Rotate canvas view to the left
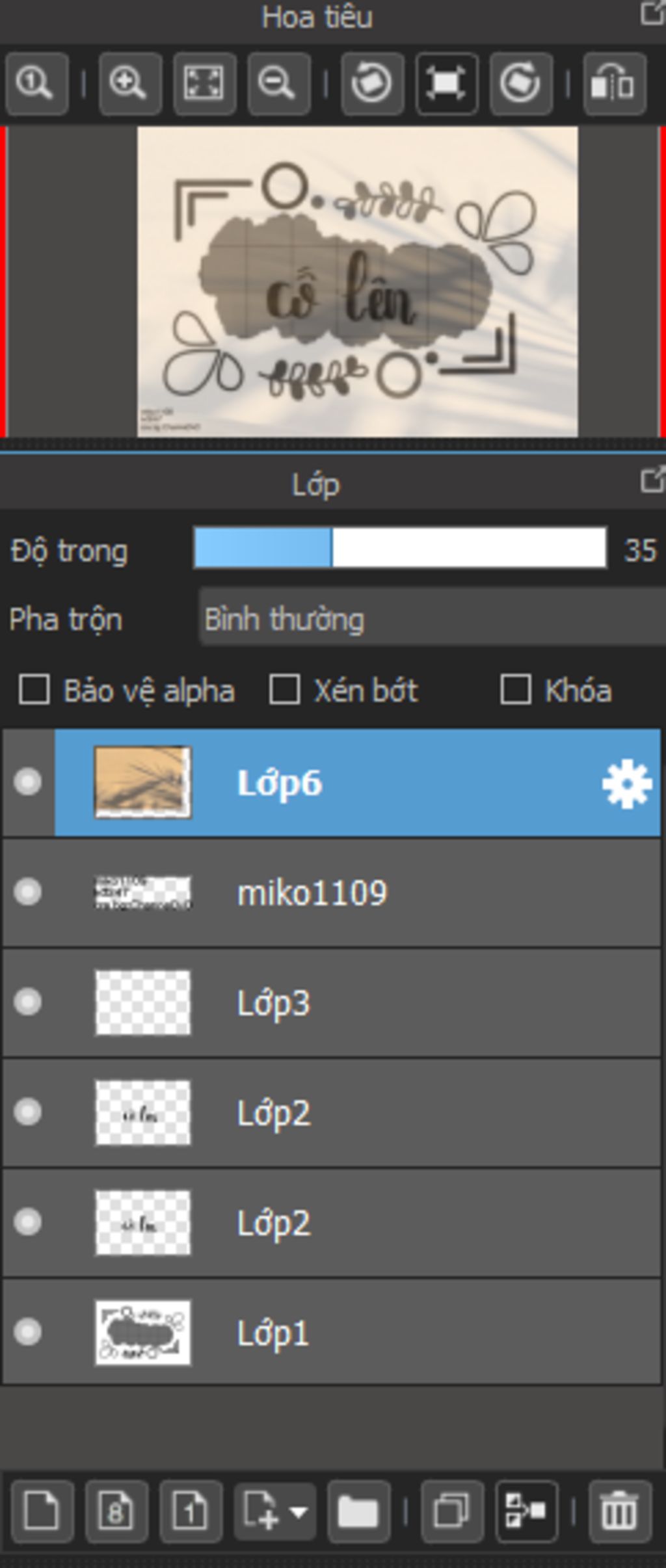 [372, 83]
